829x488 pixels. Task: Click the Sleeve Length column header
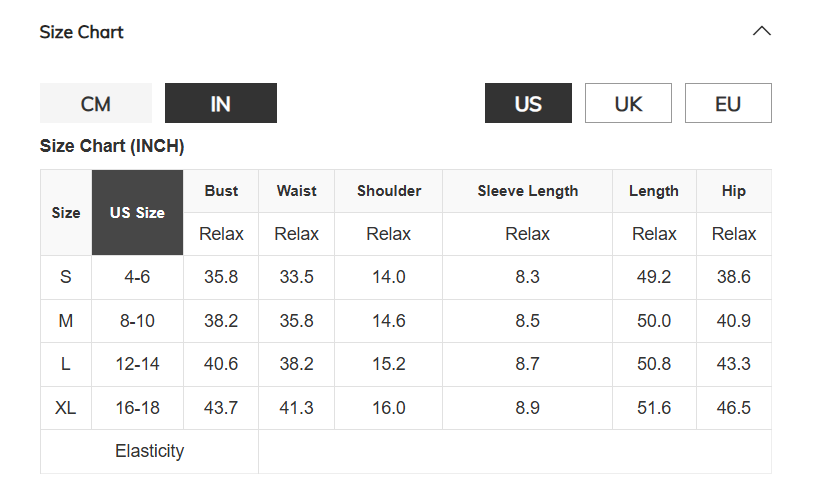click(x=528, y=191)
